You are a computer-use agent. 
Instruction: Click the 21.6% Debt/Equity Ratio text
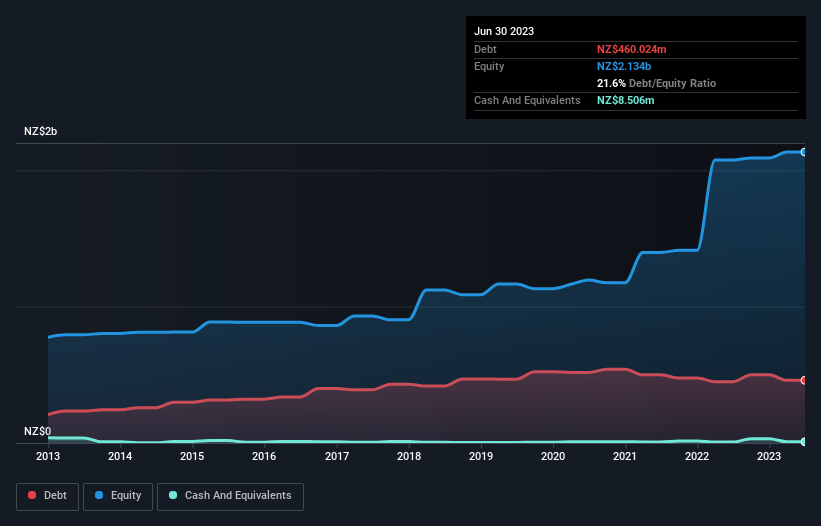[657, 83]
